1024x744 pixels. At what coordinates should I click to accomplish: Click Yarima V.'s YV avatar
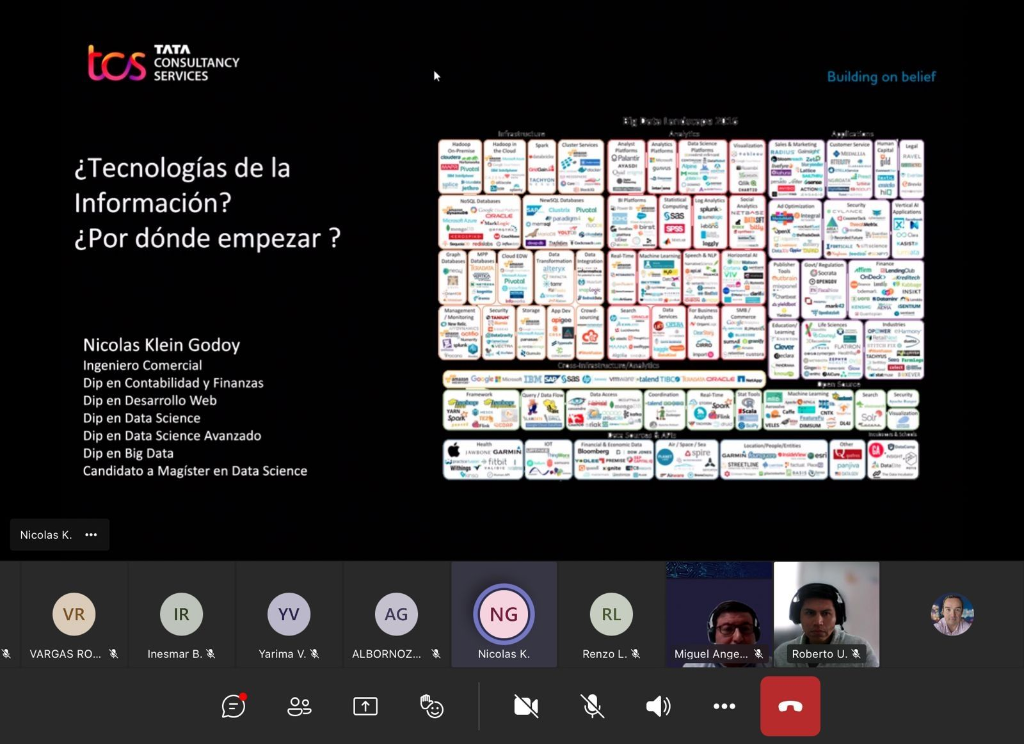(x=289, y=614)
